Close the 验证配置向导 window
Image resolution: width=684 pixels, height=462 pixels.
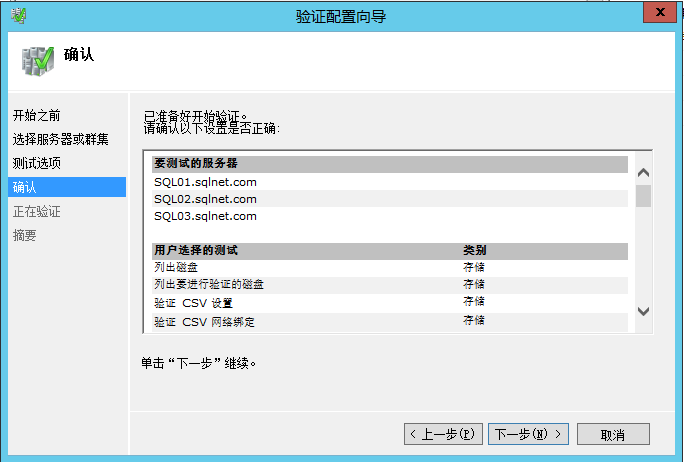[x=660, y=12]
